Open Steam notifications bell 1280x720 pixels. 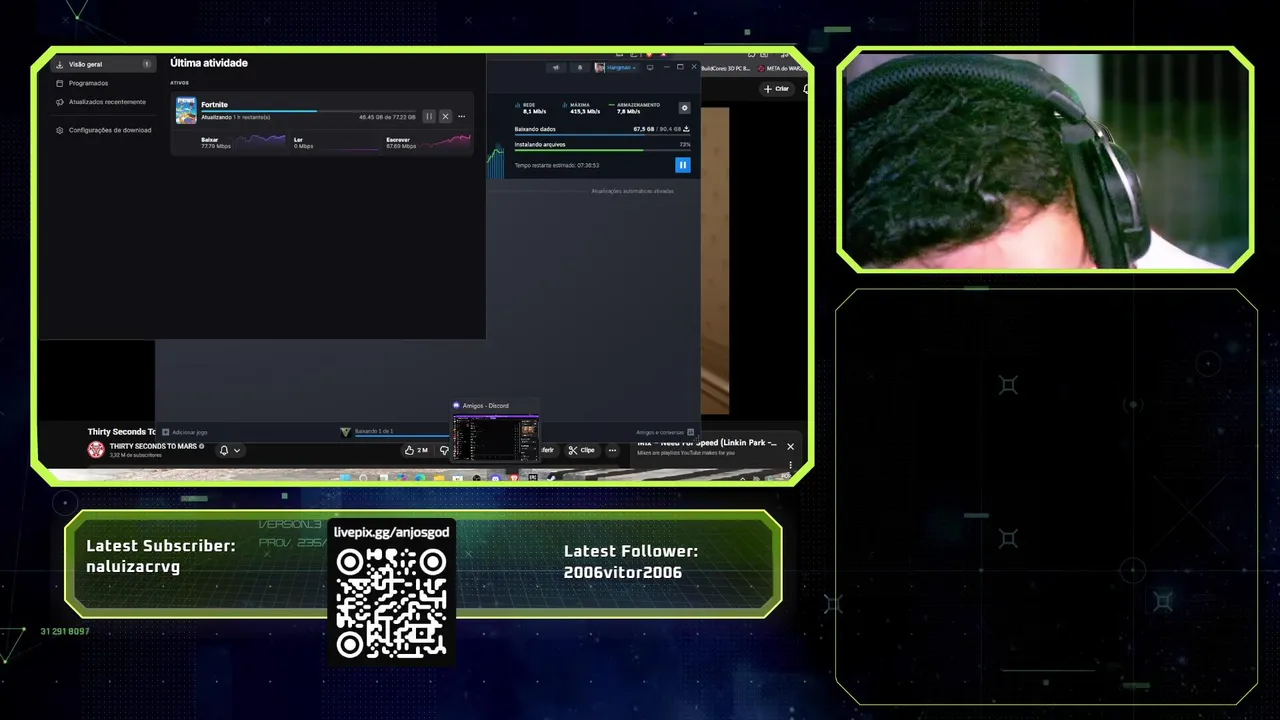pos(580,67)
